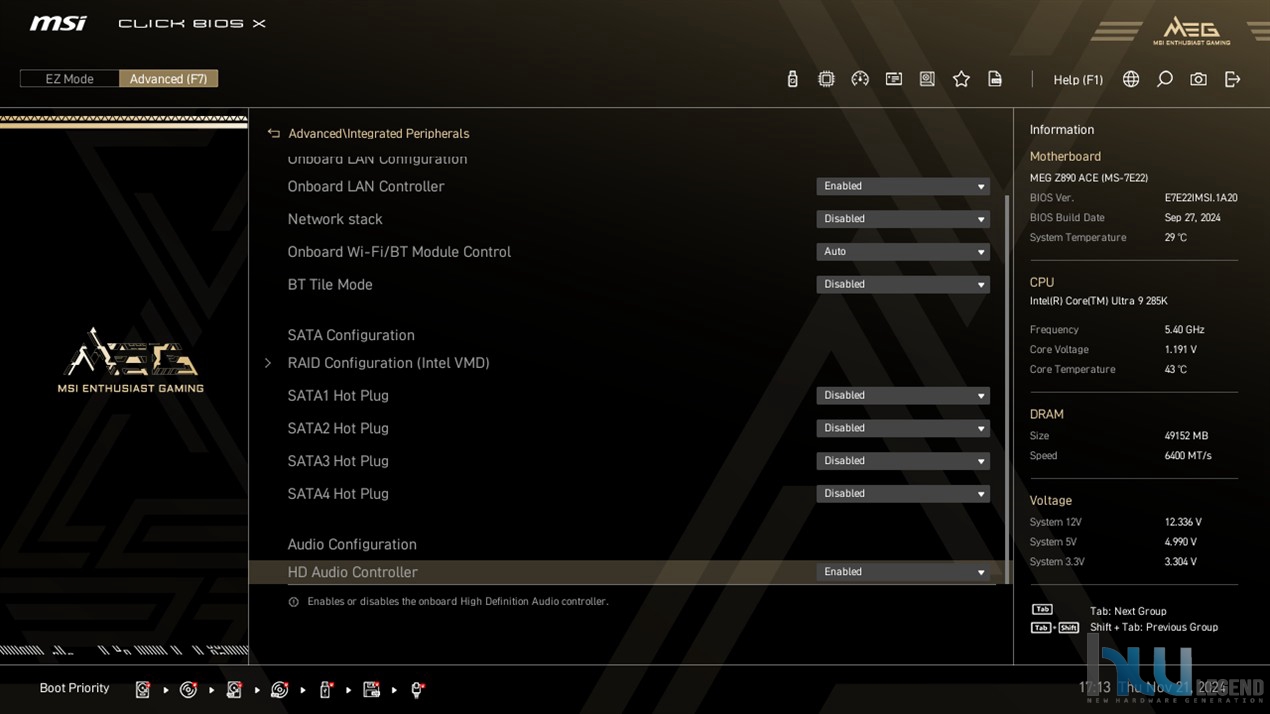This screenshot has height=714, width=1270.
Task: Open HD Audio Controller dropdown
Action: [x=903, y=572]
